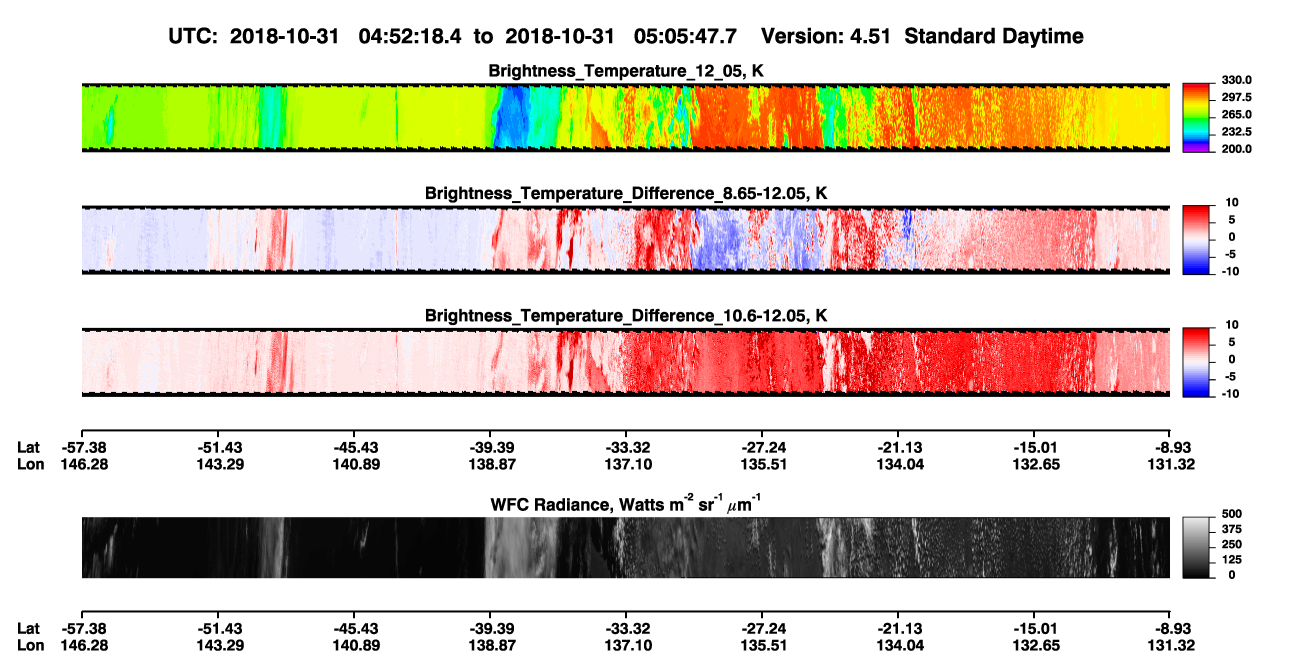Click the grayscale color bar for WFC Radiance
1300x667 pixels.
[1196, 547]
